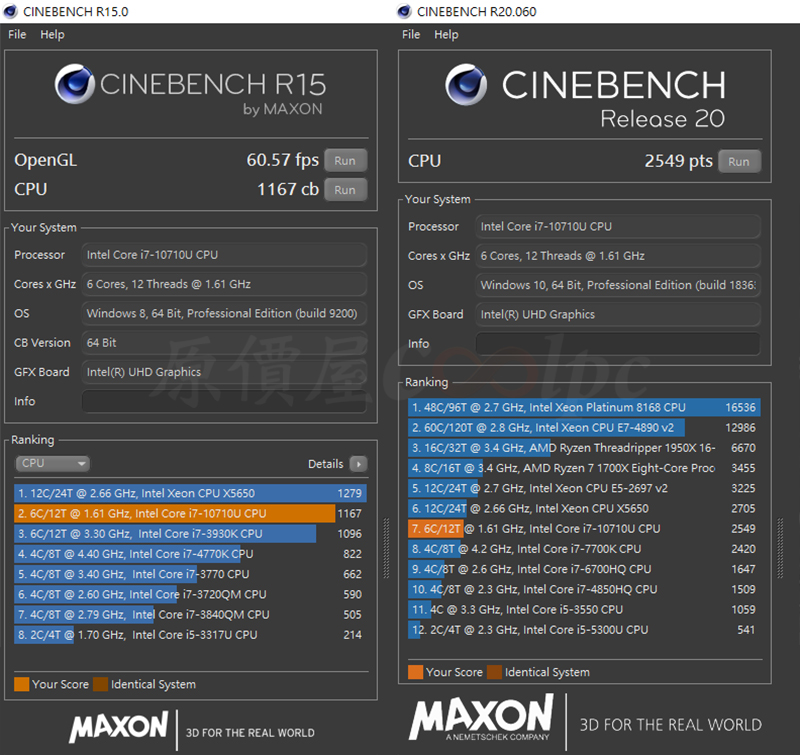Click the 2549 pts CPU score in R20
The height and width of the screenshot is (755, 800).
point(679,161)
